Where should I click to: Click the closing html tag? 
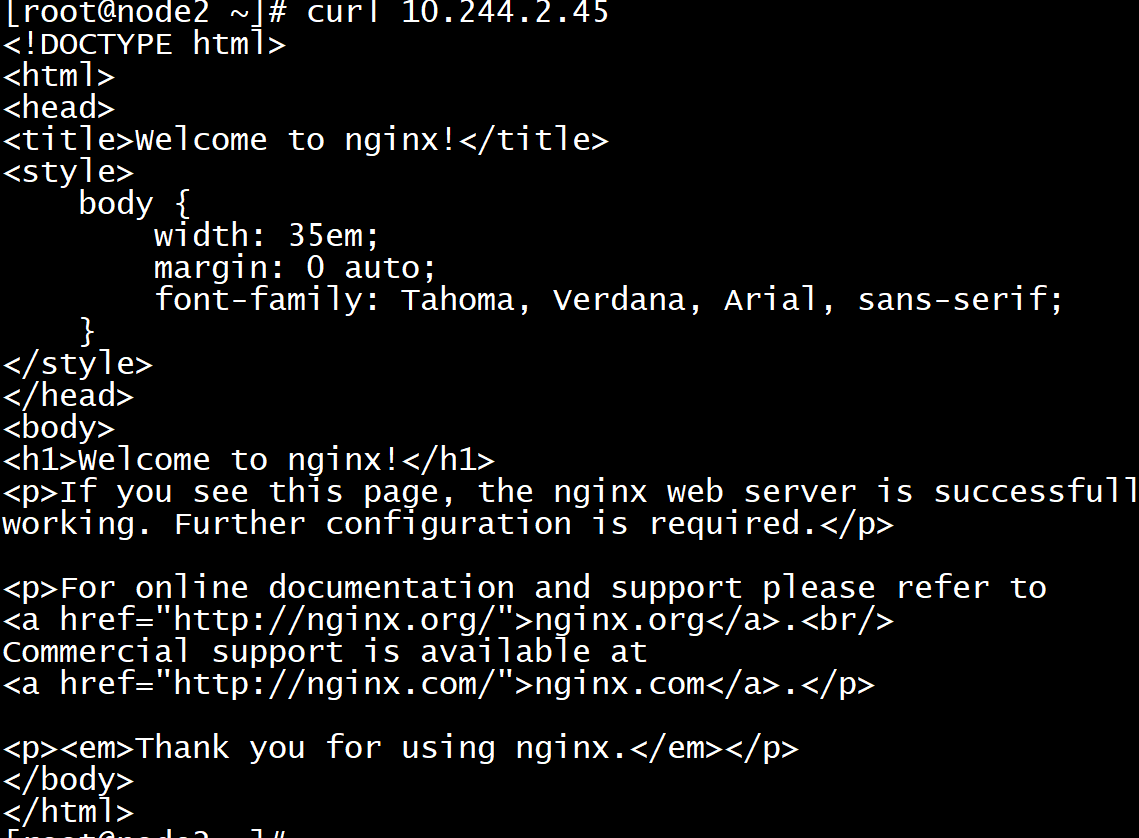click(x=68, y=812)
